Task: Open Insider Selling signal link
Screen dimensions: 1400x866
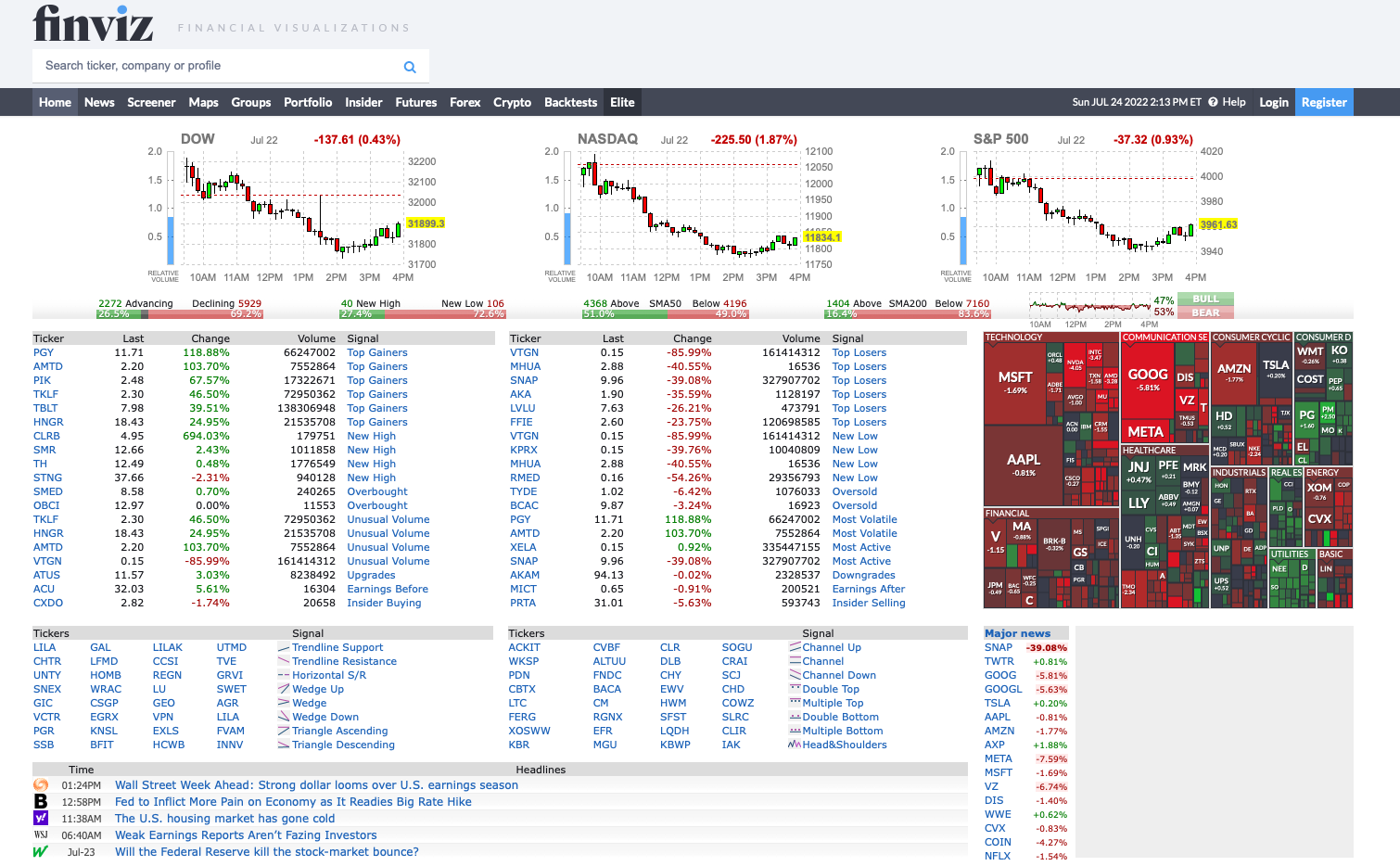Action: click(x=869, y=603)
